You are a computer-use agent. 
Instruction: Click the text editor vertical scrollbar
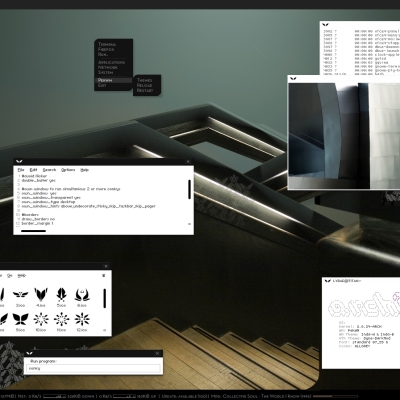pos(189,190)
